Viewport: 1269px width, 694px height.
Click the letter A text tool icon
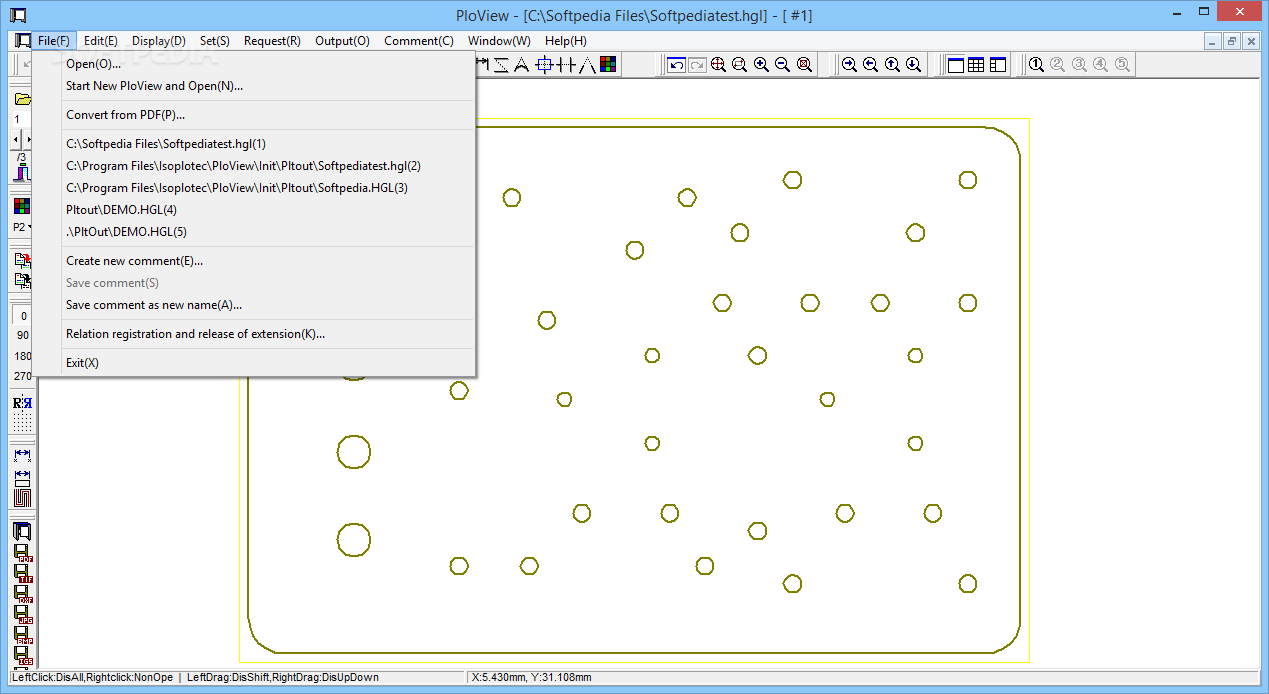tap(521, 65)
